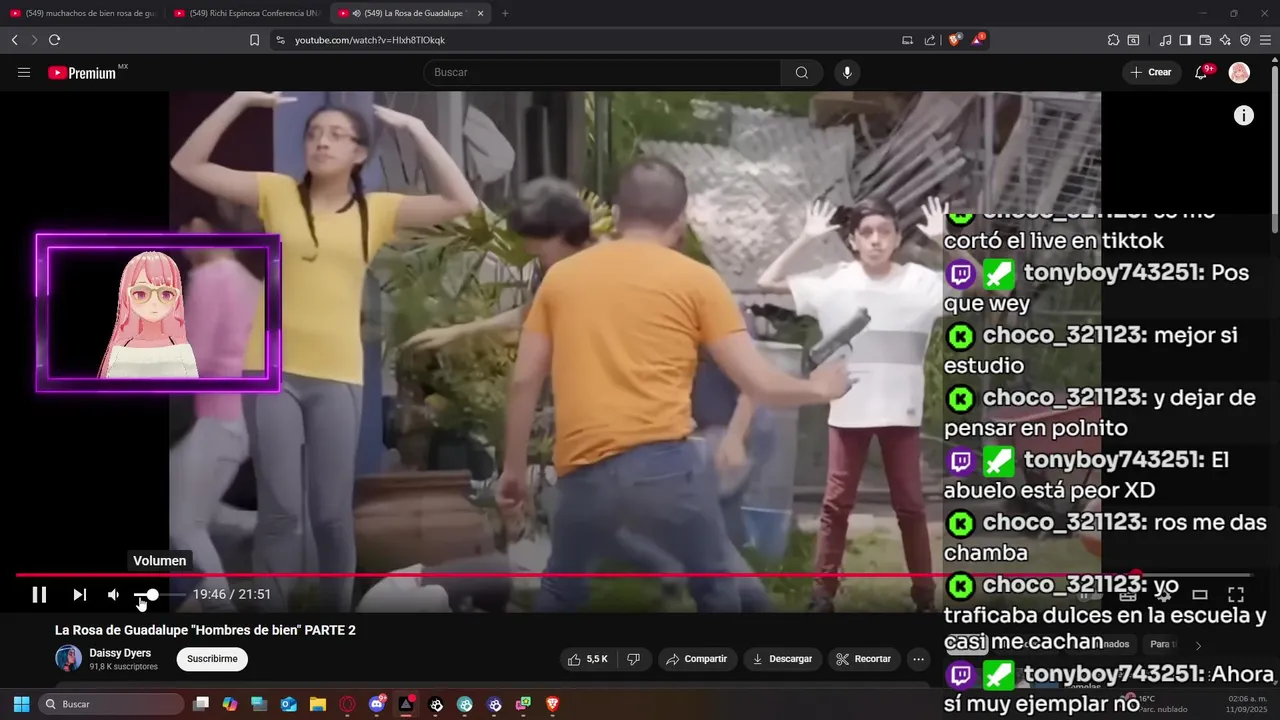This screenshot has width=1280, height=720.
Task: Click the youtube.com address bar URL
Action: point(370,40)
